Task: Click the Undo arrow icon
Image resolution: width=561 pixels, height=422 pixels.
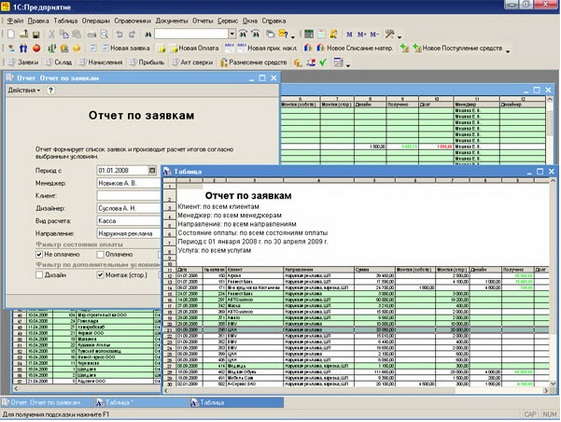Action: [119, 34]
